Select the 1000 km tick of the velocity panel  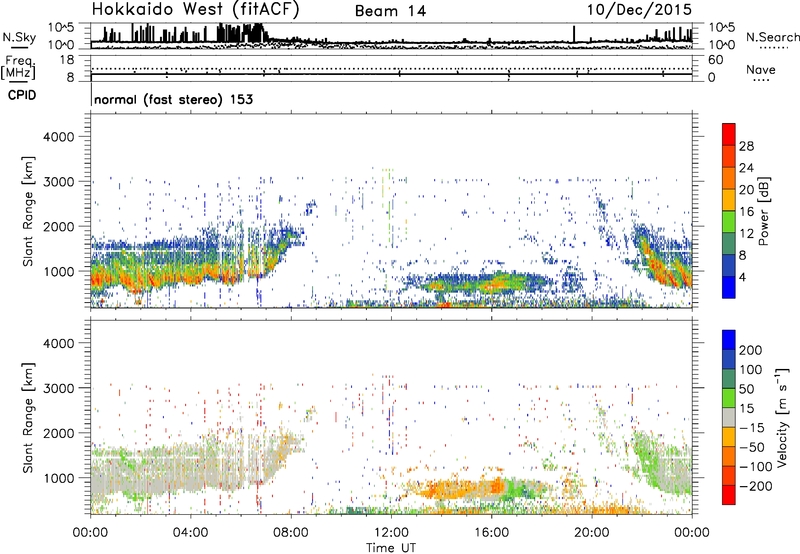pos(58,478)
